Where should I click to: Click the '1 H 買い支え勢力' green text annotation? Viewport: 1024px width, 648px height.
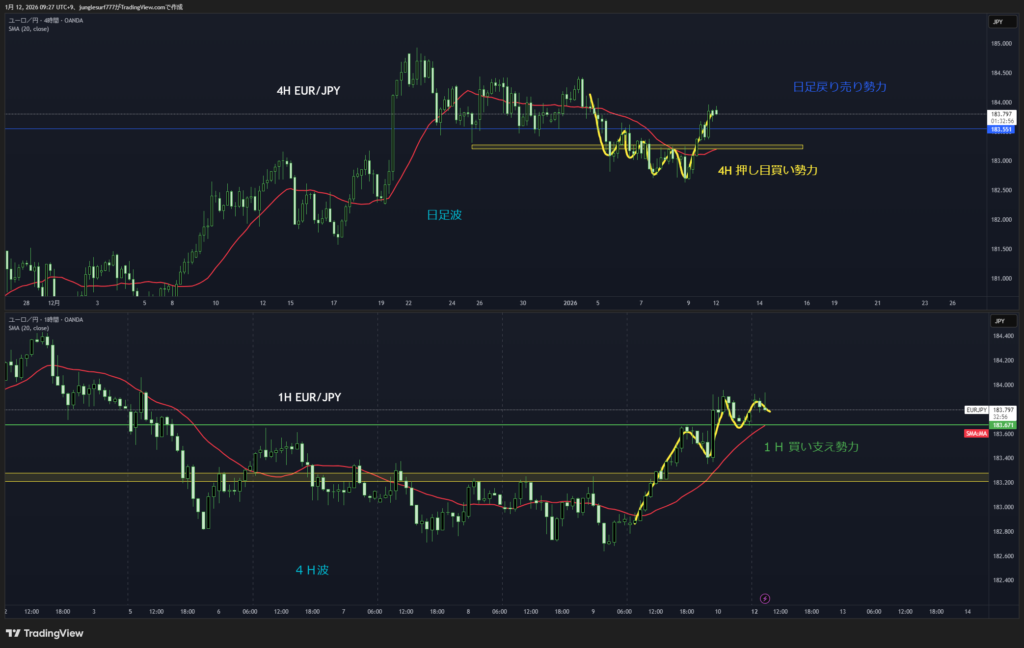[x=810, y=446]
